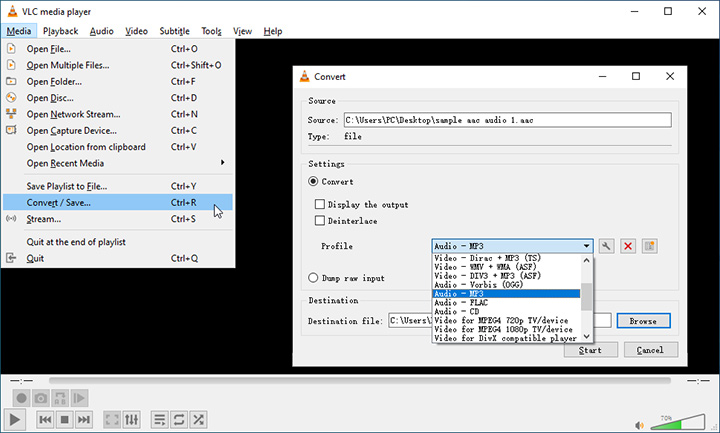Toggle the shuffle (random) playback icon

click(199, 419)
